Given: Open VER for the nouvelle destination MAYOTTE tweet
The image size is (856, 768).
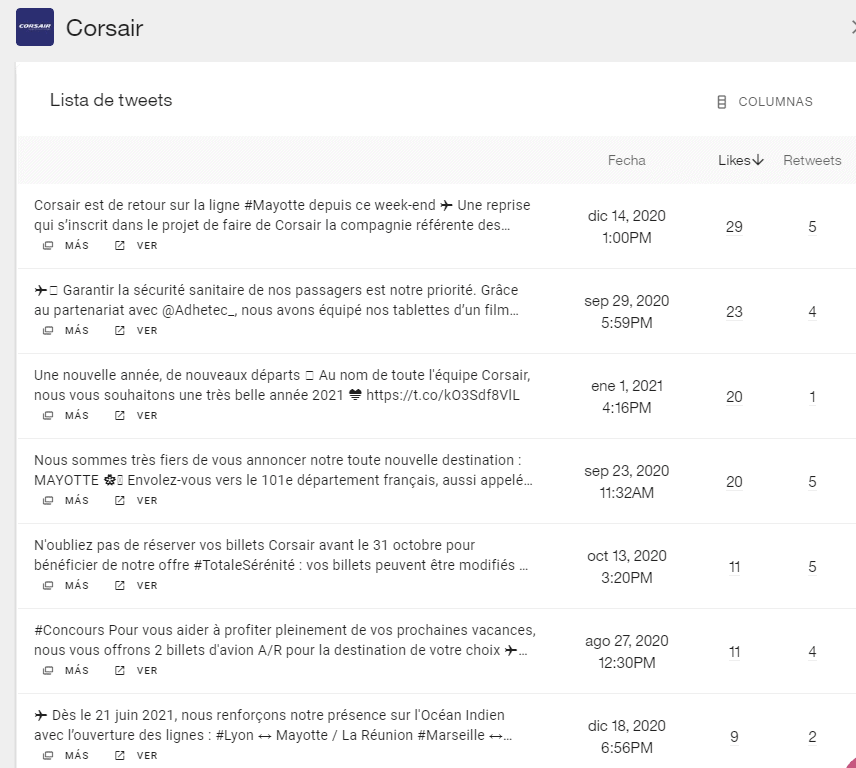Looking at the screenshot, I should [x=136, y=501].
